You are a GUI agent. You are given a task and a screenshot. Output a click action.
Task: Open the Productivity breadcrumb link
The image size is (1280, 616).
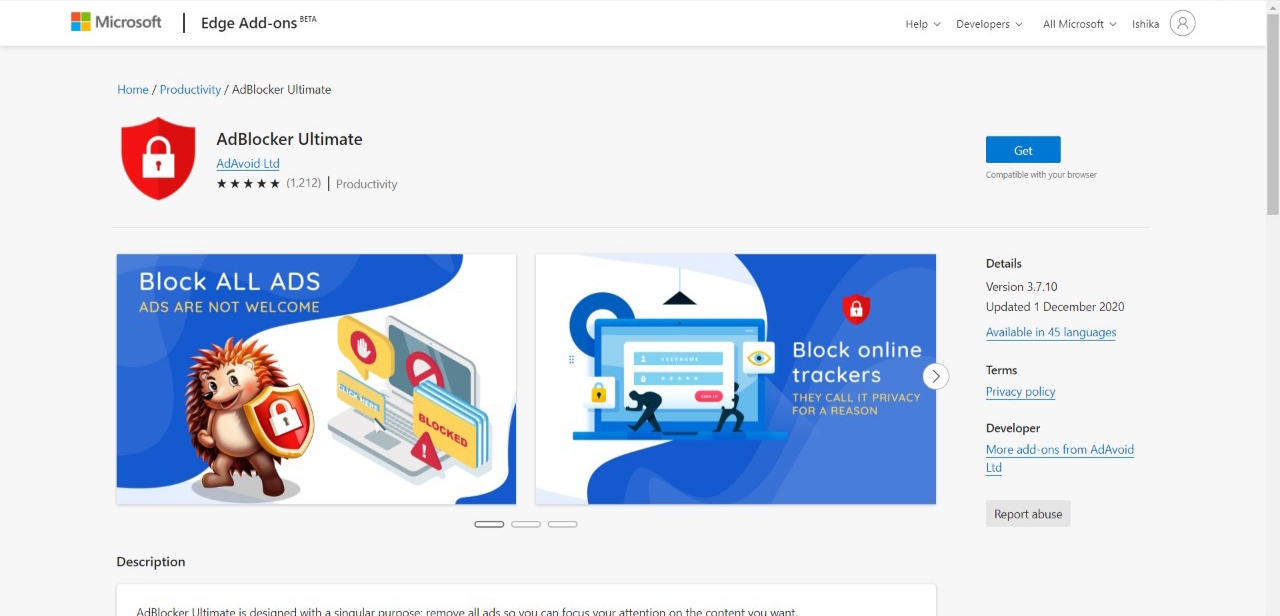pos(190,89)
